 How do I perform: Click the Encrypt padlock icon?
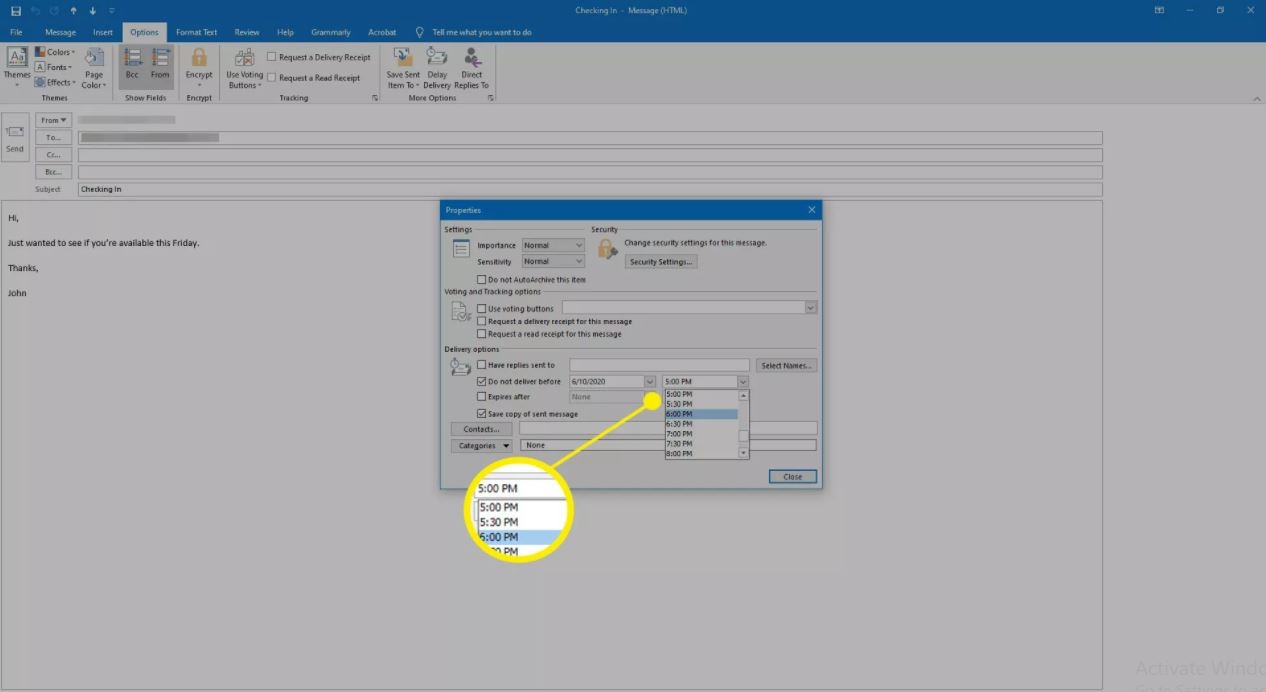coord(199,57)
